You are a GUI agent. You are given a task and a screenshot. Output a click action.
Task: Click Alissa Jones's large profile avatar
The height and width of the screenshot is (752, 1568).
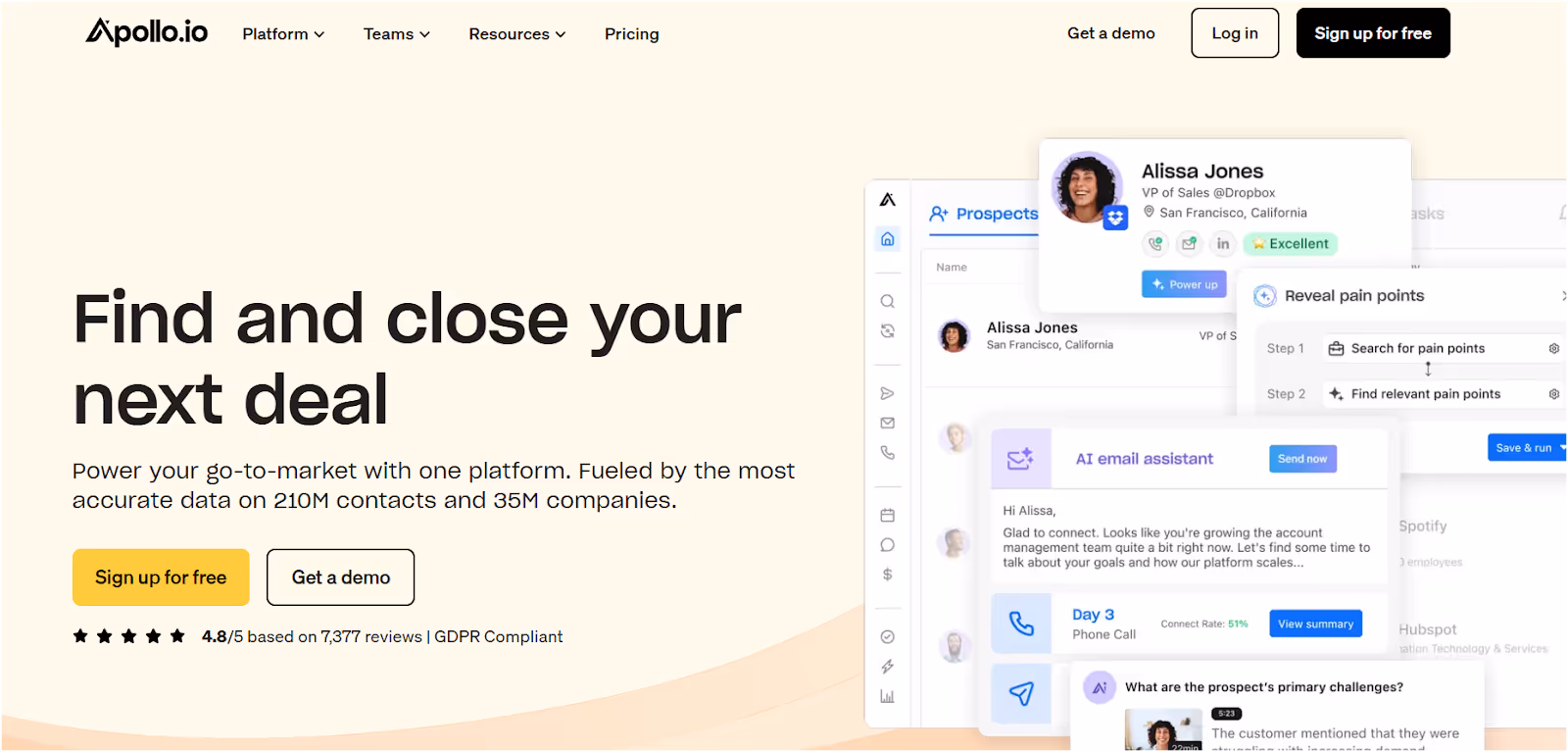click(1087, 187)
